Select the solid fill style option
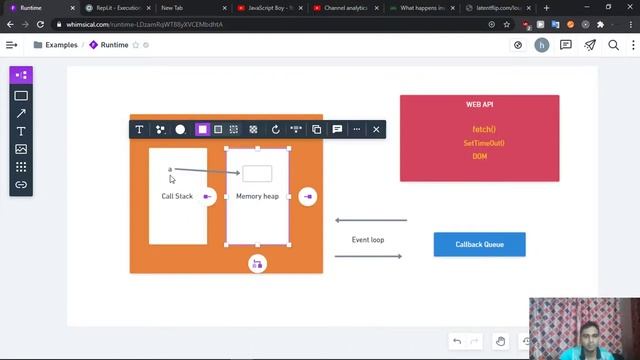This screenshot has width=640, height=360. (202, 129)
